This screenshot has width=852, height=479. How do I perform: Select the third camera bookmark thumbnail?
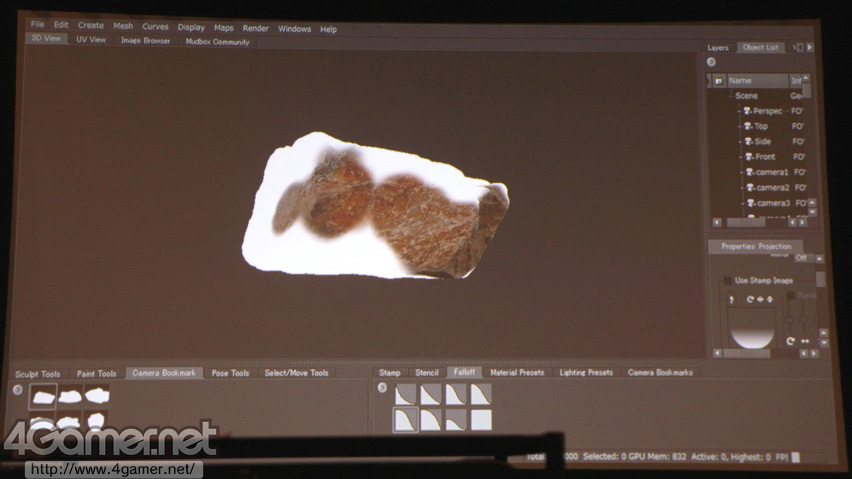[x=97, y=395]
